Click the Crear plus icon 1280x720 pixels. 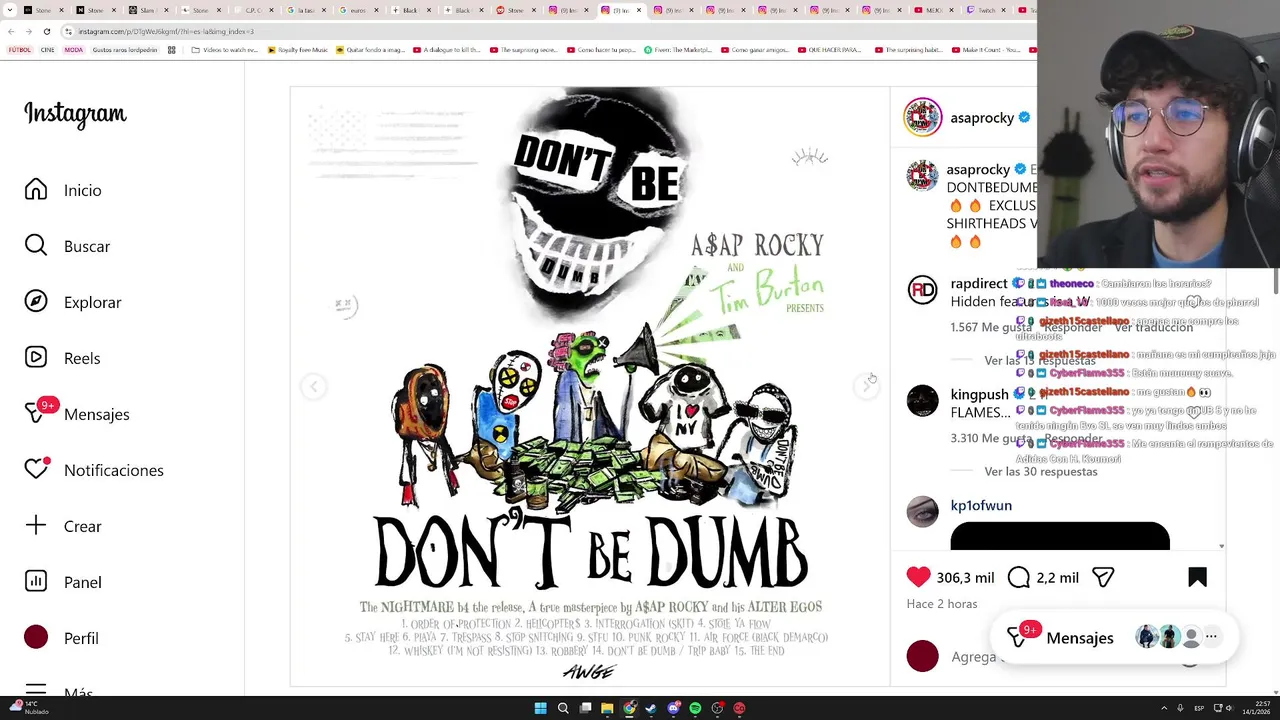[x=36, y=526]
